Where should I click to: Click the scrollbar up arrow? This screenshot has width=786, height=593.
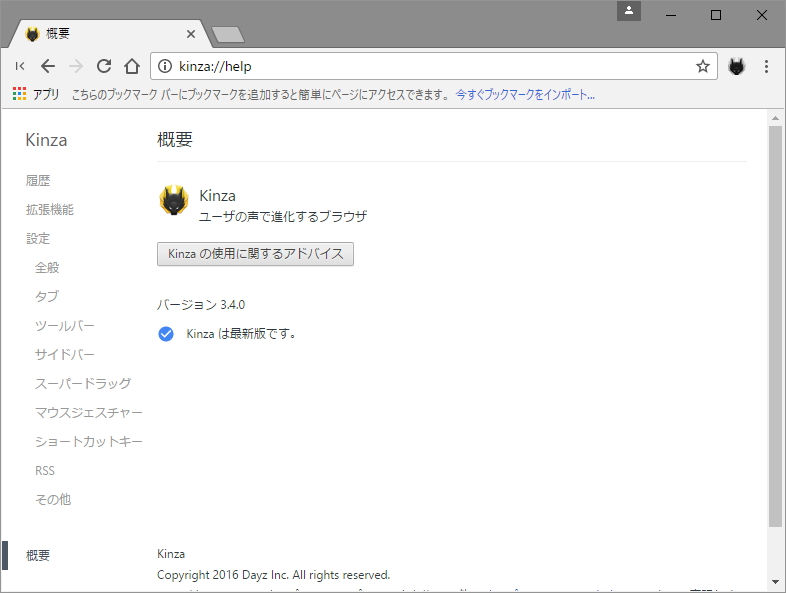click(x=775, y=118)
